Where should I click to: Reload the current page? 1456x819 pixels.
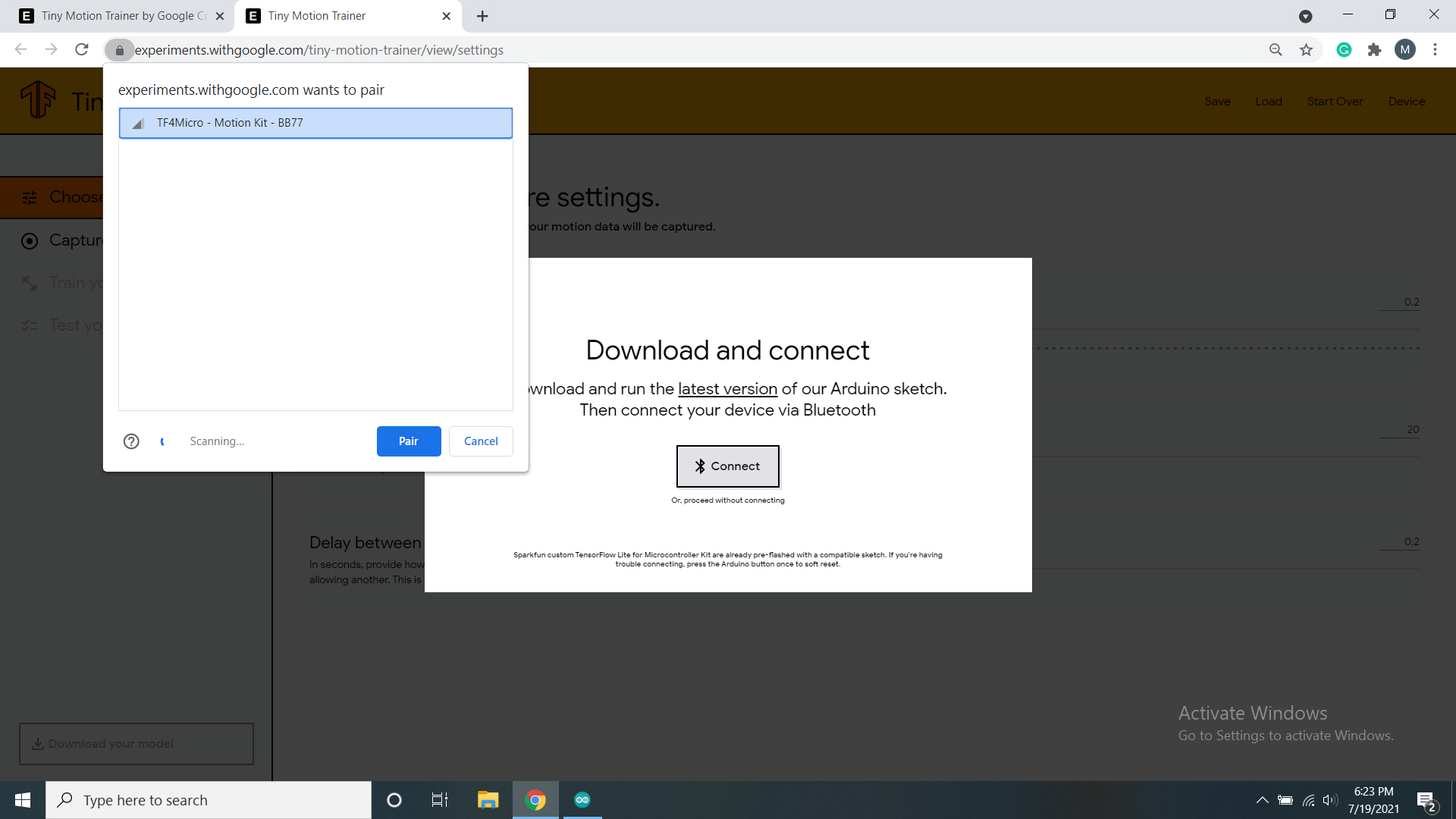[x=82, y=50]
